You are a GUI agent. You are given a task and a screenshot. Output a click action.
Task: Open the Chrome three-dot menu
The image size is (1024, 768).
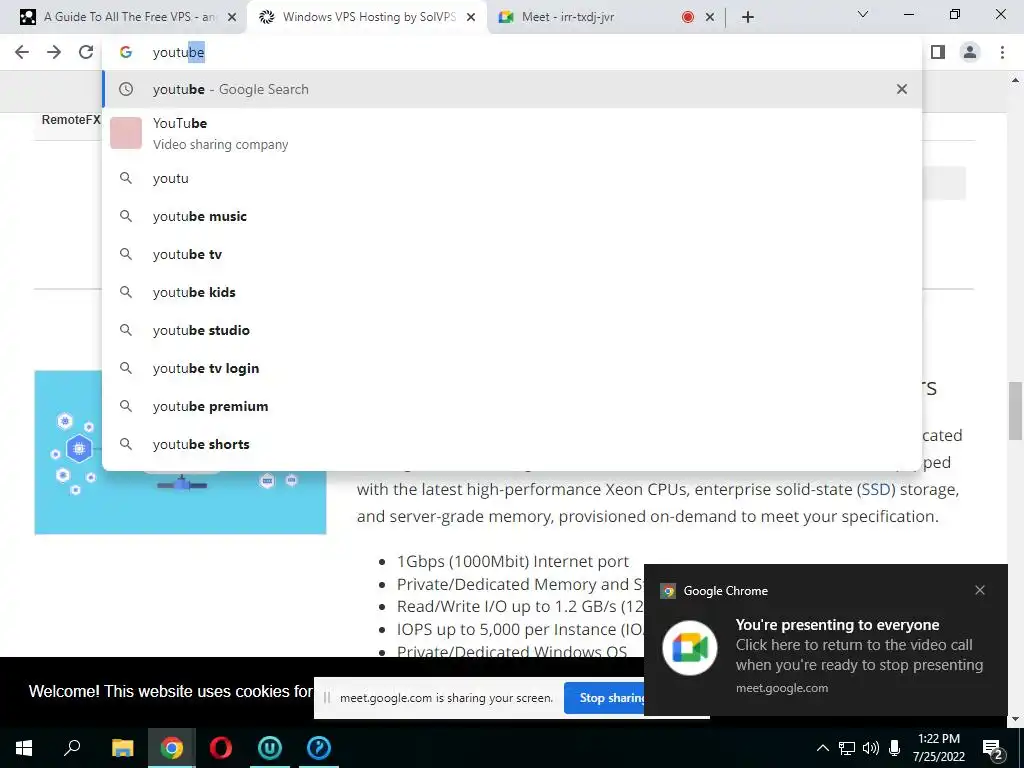pyautogui.click(x=1002, y=52)
